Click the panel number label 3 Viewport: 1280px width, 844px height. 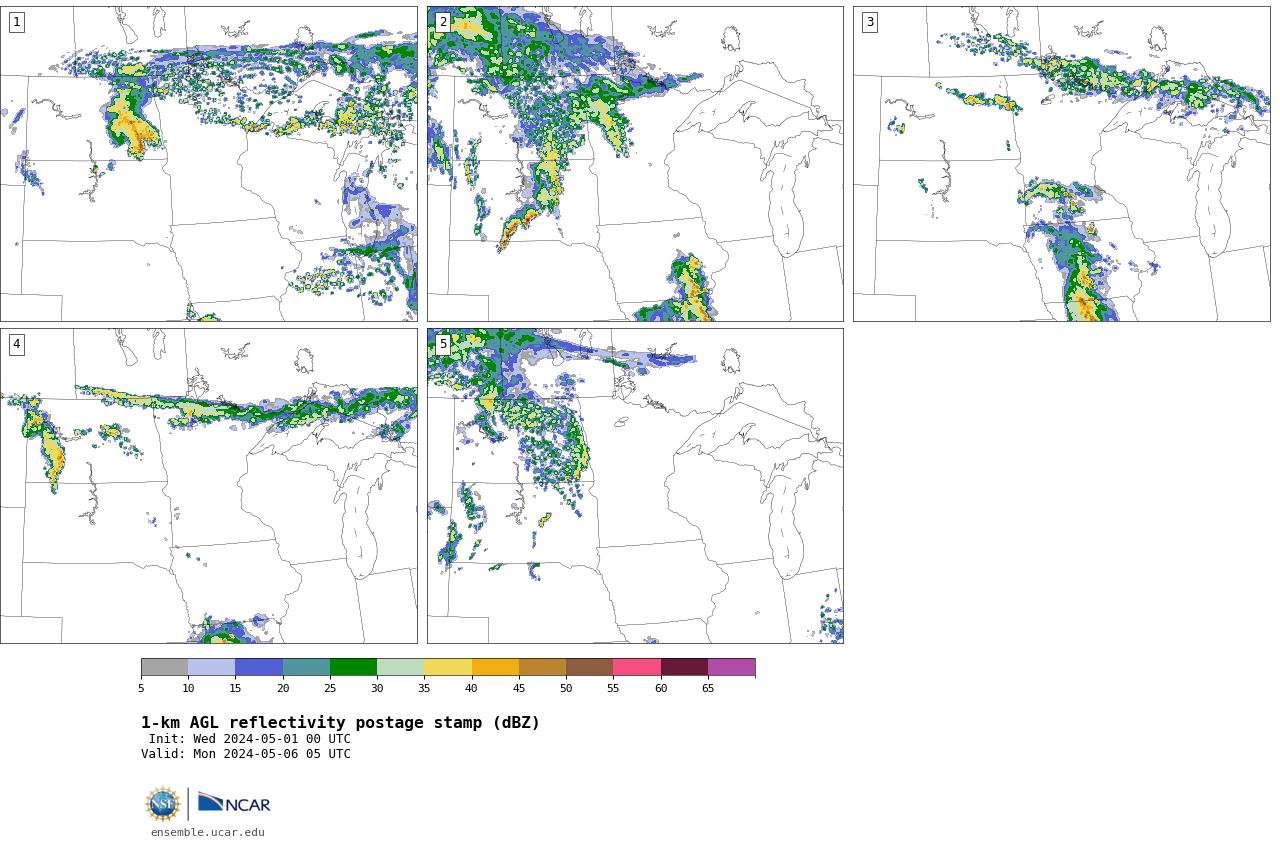[x=869, y=22]
